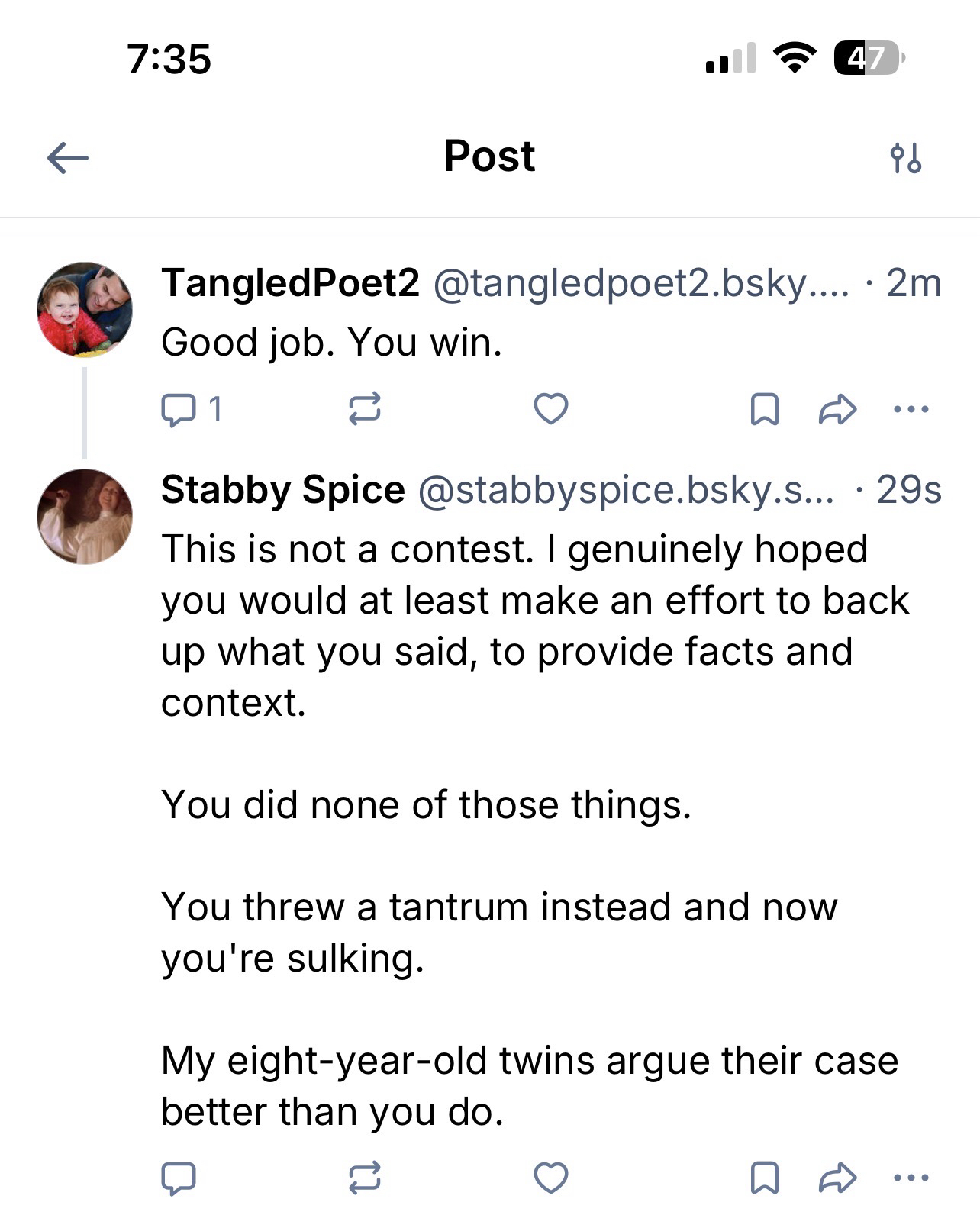Image resolution: width=980 pixels, height=1228 pixels.
Task: Like Stabby Spice's post
Action: tap(550, 1178)
